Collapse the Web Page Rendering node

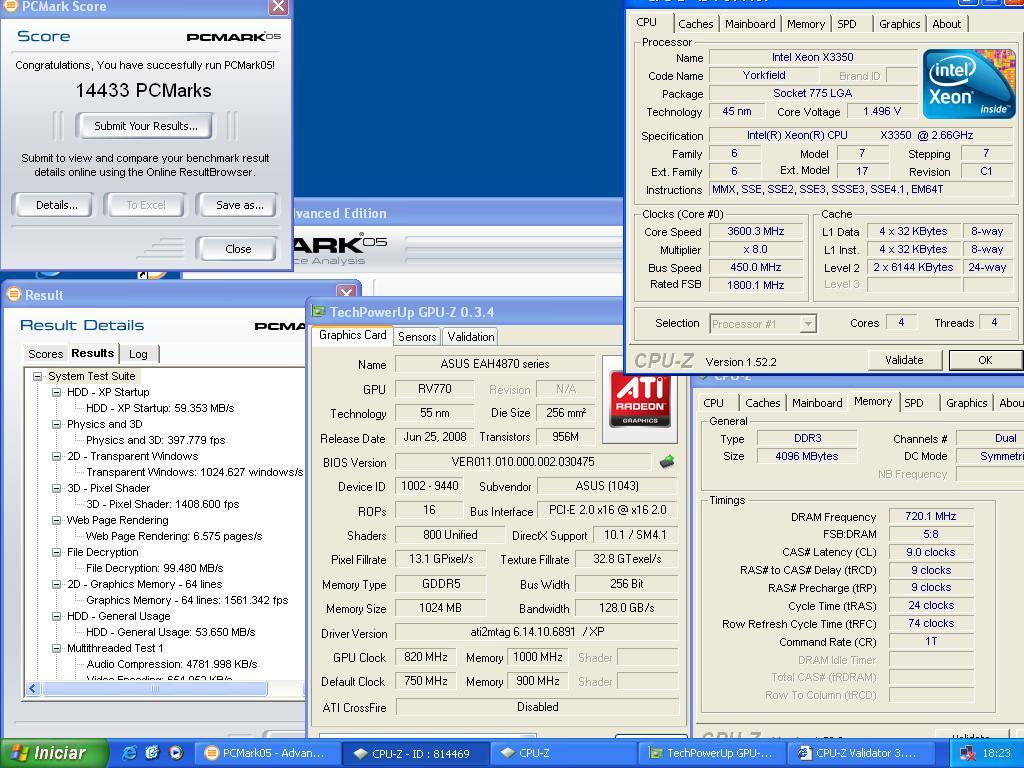tap(56, 520)
